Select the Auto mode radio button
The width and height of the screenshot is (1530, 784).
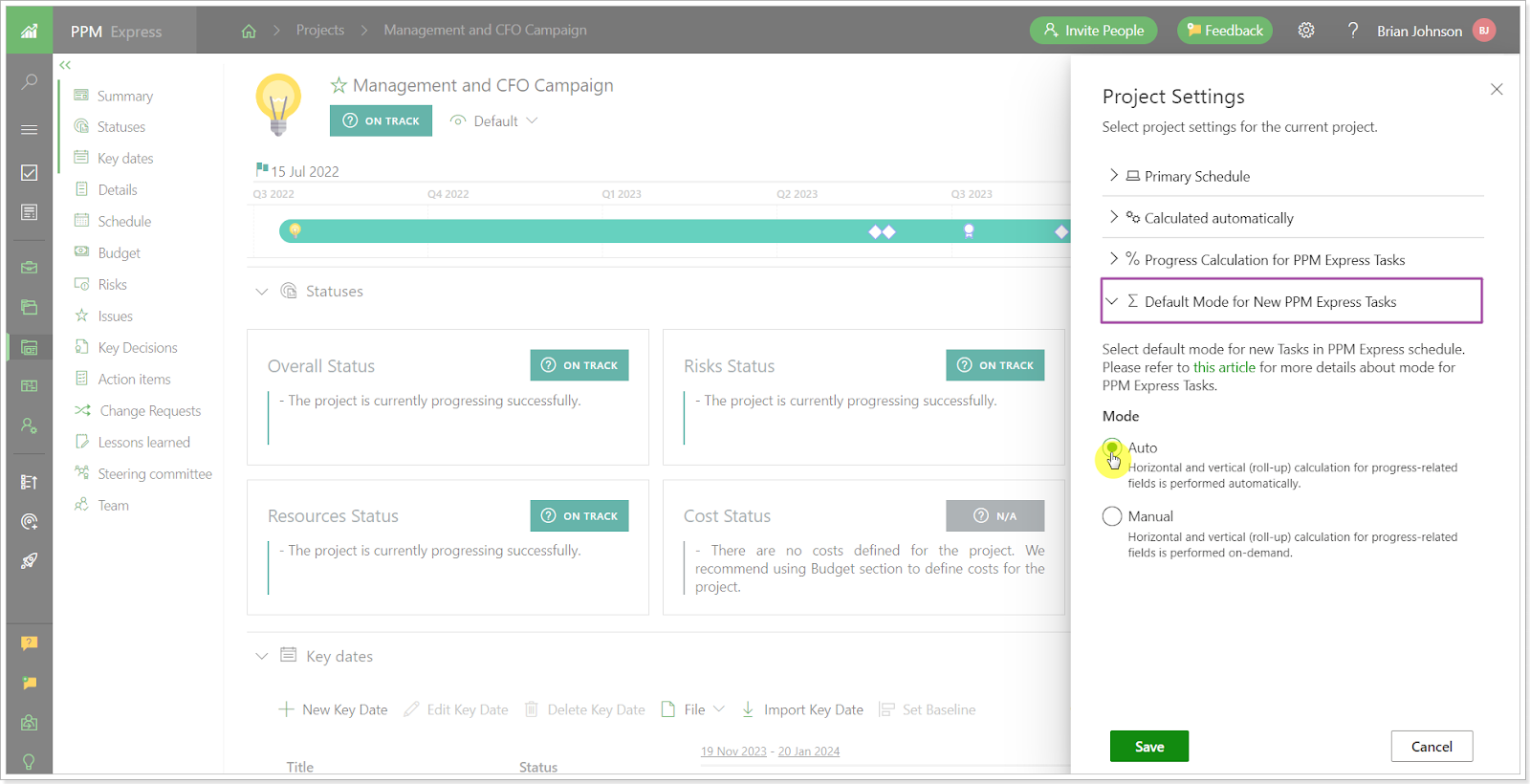(1112, 447)
